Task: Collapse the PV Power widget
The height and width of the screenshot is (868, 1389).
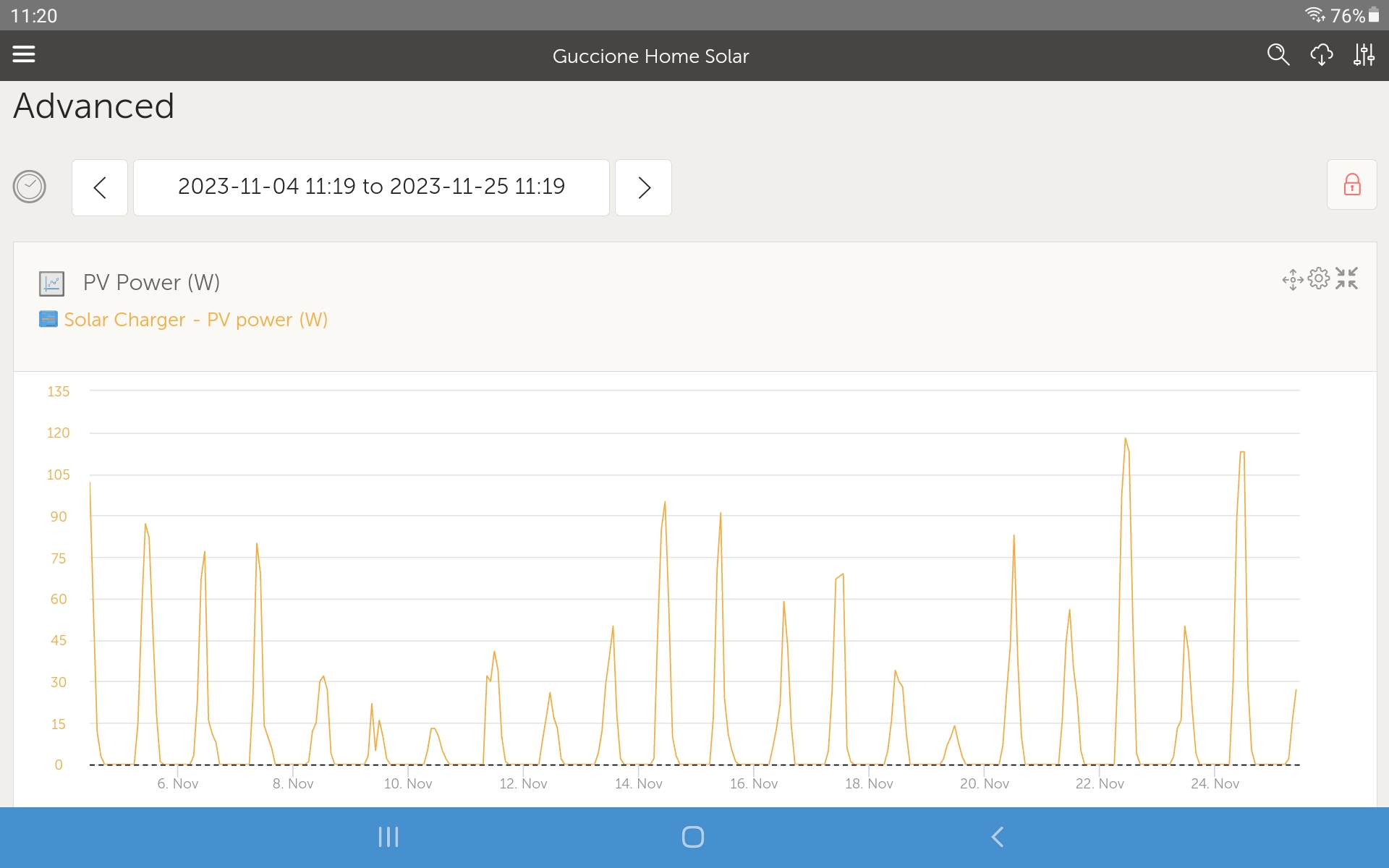Action: (x=1346, y=278)
